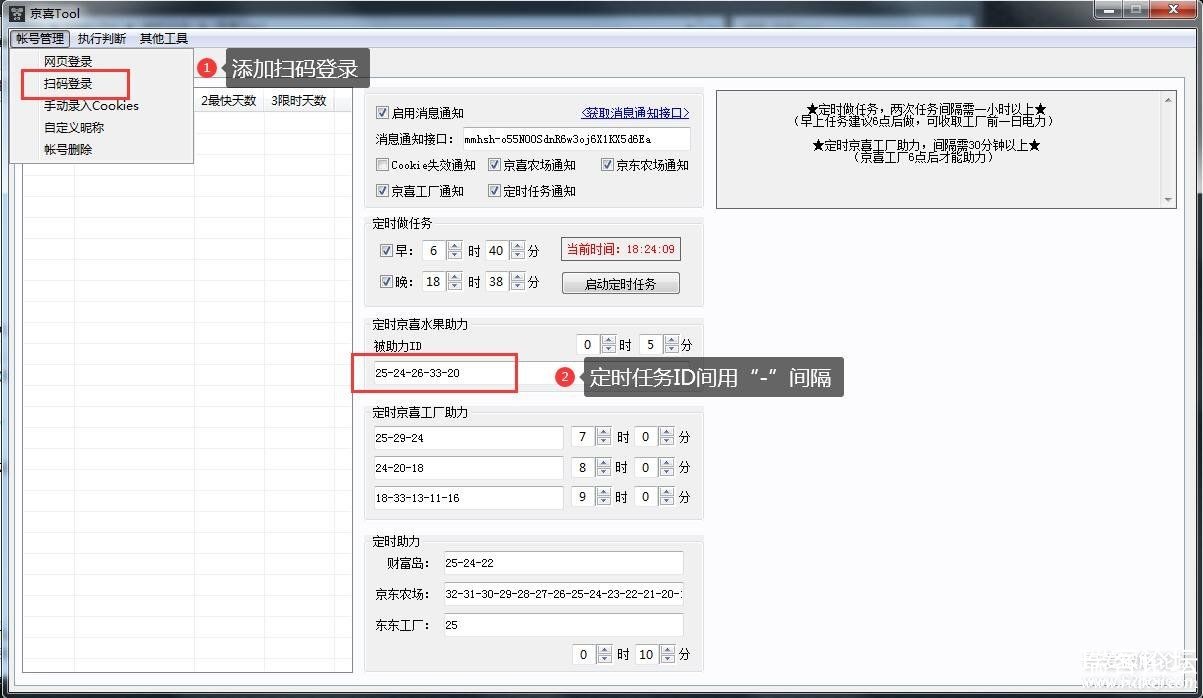Maximize the 京喜Tool window

pyautogui.click(x=1135, y=9)
